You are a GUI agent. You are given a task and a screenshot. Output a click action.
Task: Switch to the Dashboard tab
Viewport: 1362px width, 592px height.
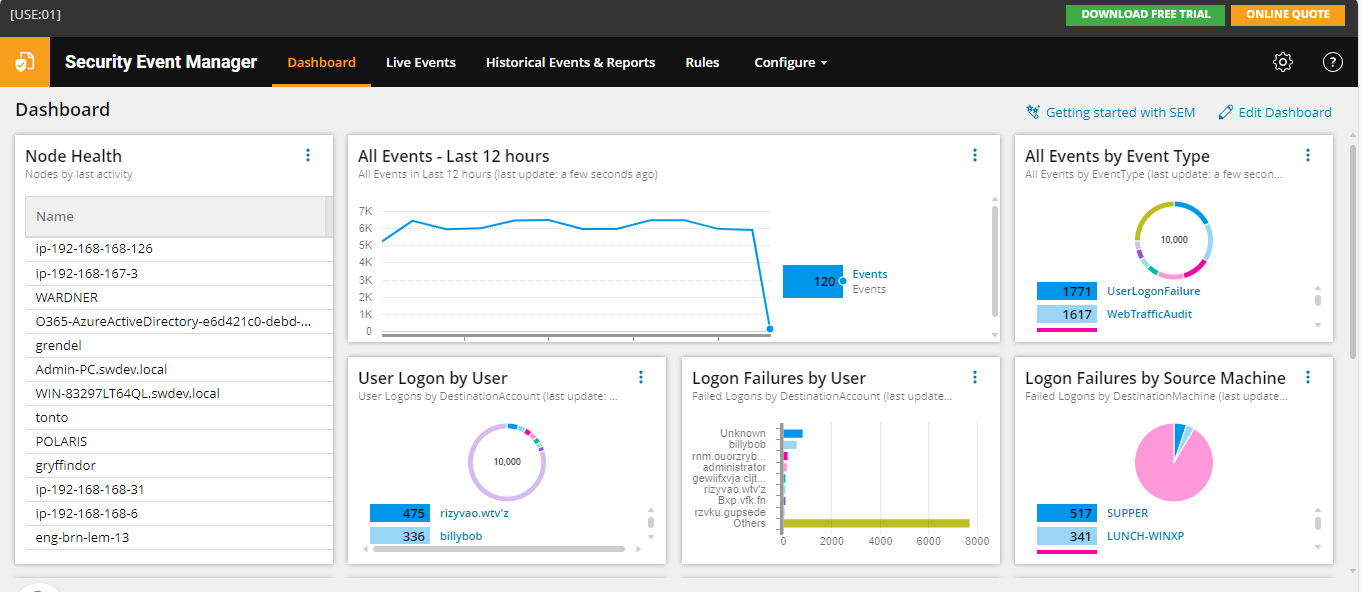coord(321,62)
